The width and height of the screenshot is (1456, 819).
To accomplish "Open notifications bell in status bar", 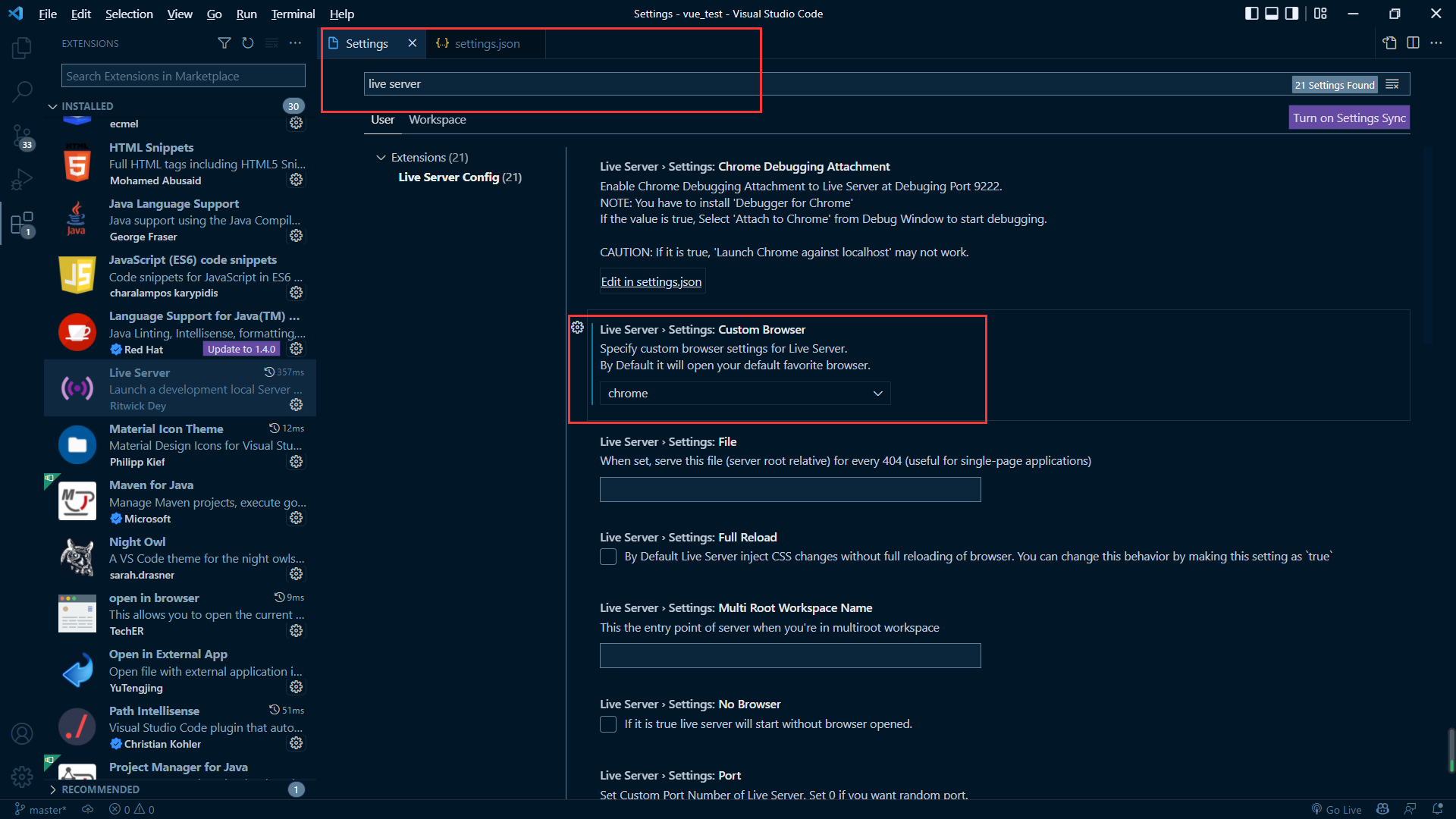I will [1437, 809].
